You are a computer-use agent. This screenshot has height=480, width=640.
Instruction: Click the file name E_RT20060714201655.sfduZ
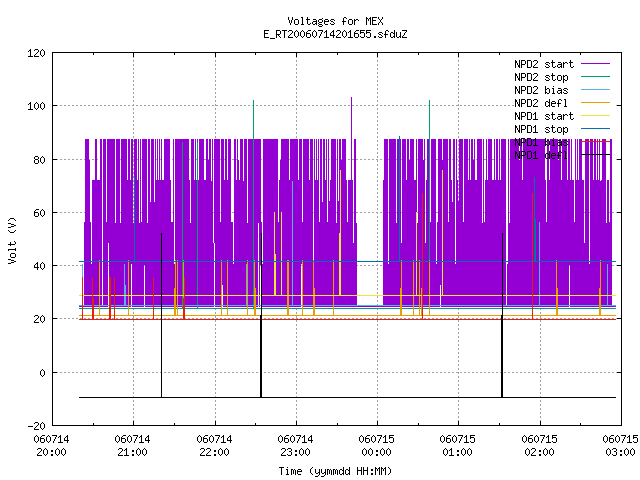pyautogui.click(x=335, y=34)
